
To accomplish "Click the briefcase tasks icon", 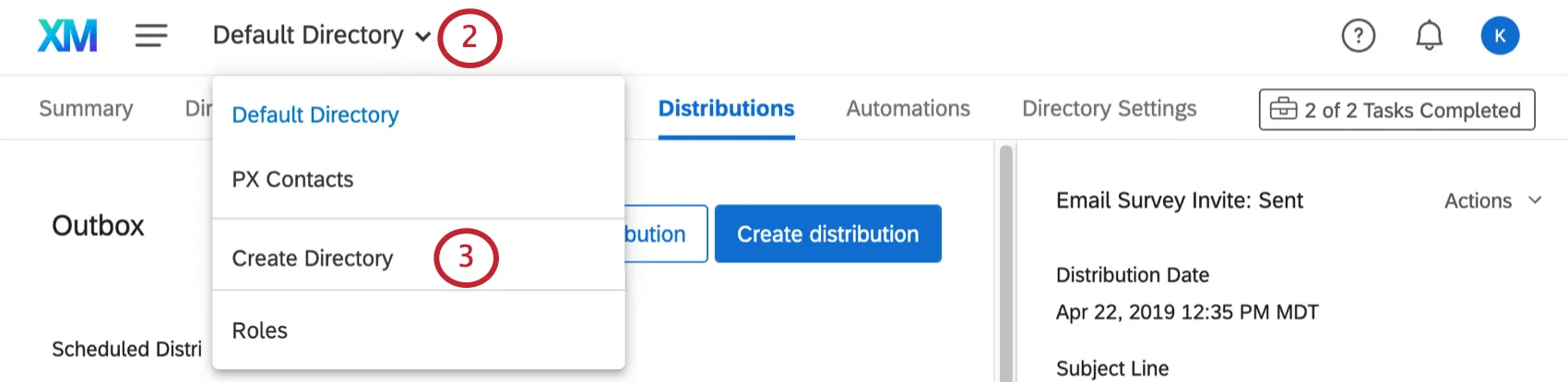I will click(1283, 110).
